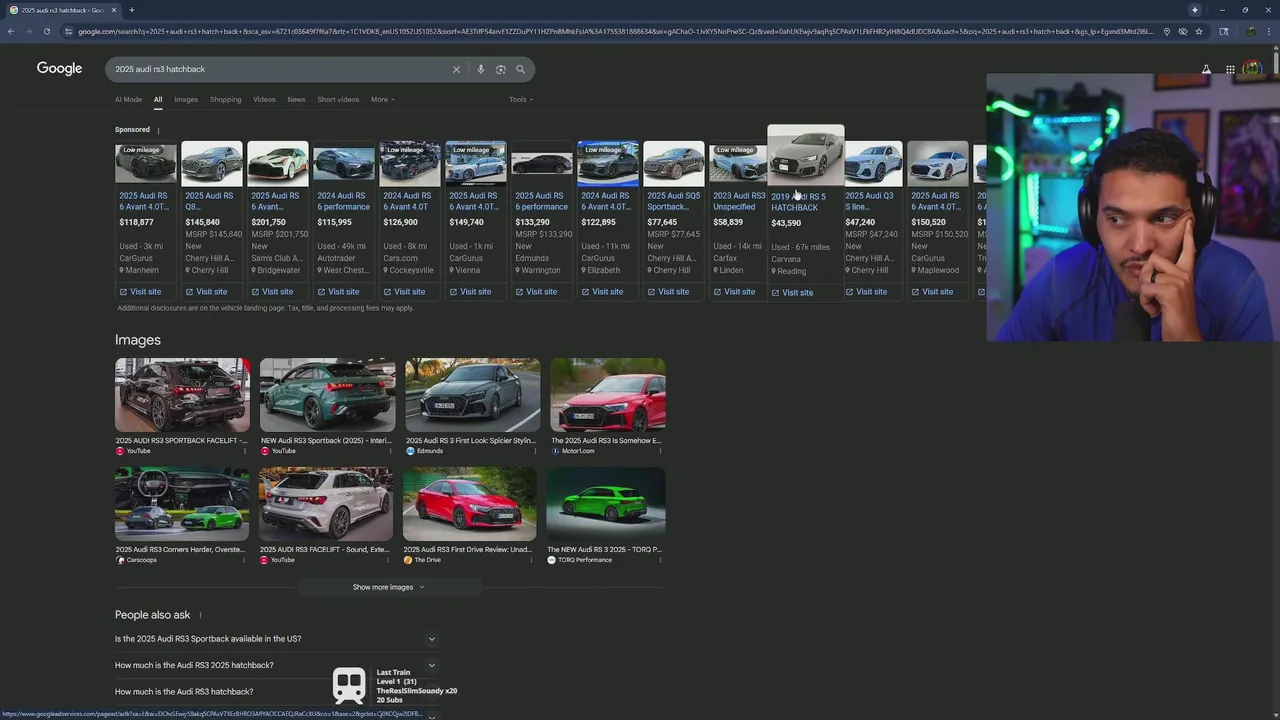Open Google Lens image search icon
The height and width of the screenshot is (720, 1280).
point(501,69)
